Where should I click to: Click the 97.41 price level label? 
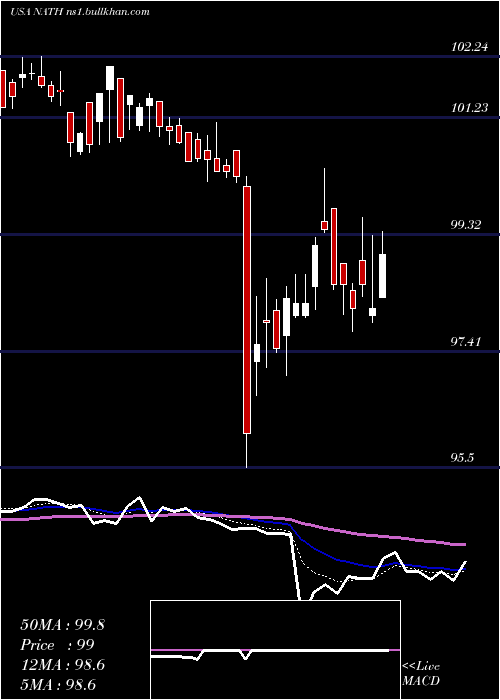(x=466, y=342)
